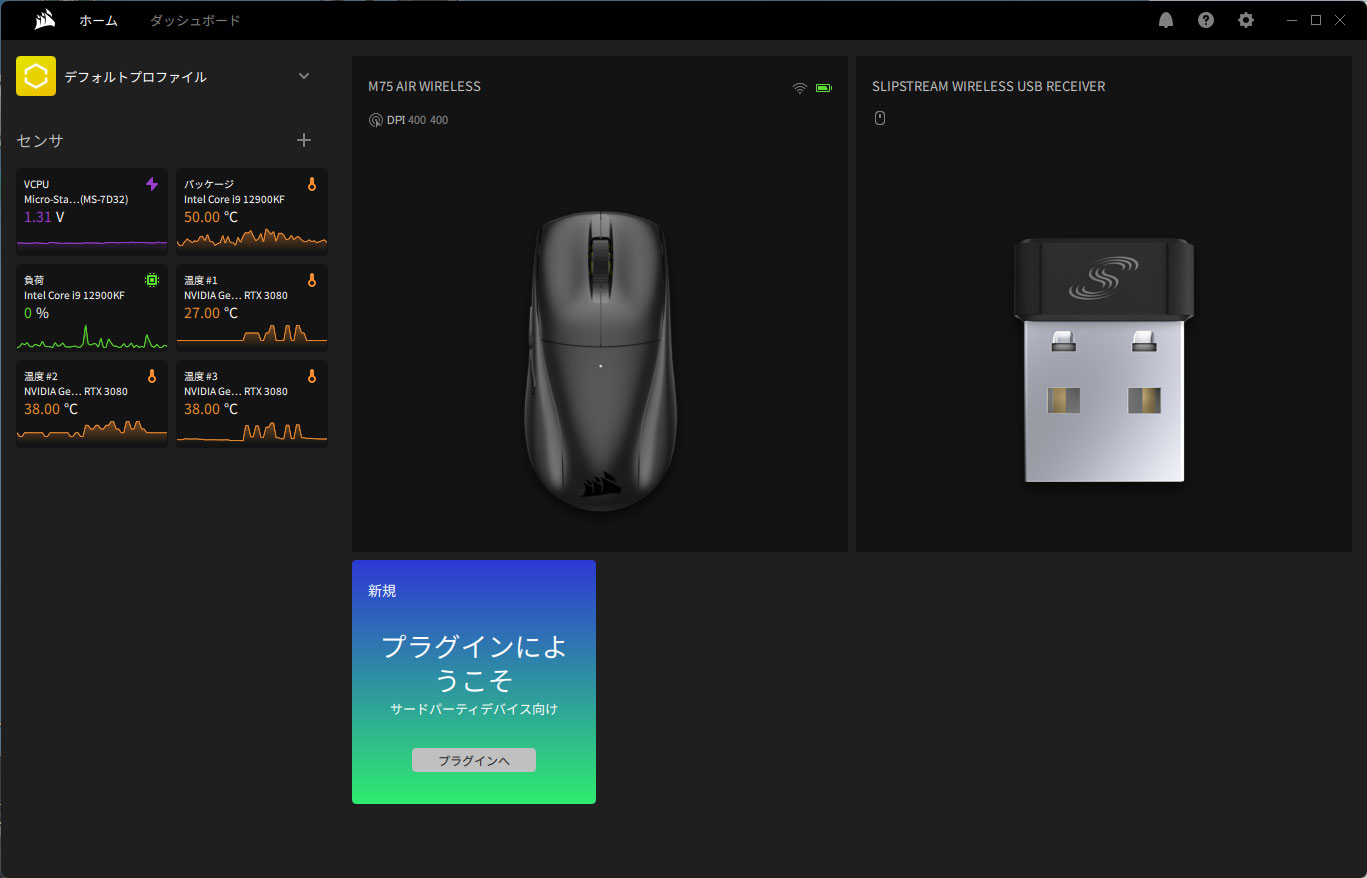Add a new sensor with plus icon
This screenshot has height=878, width=1367.
304,141
